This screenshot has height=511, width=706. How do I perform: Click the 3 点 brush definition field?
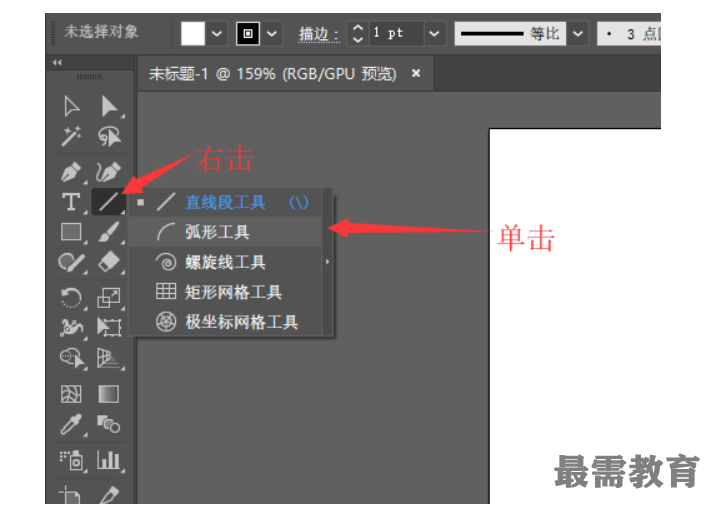(x=629, y=33)
